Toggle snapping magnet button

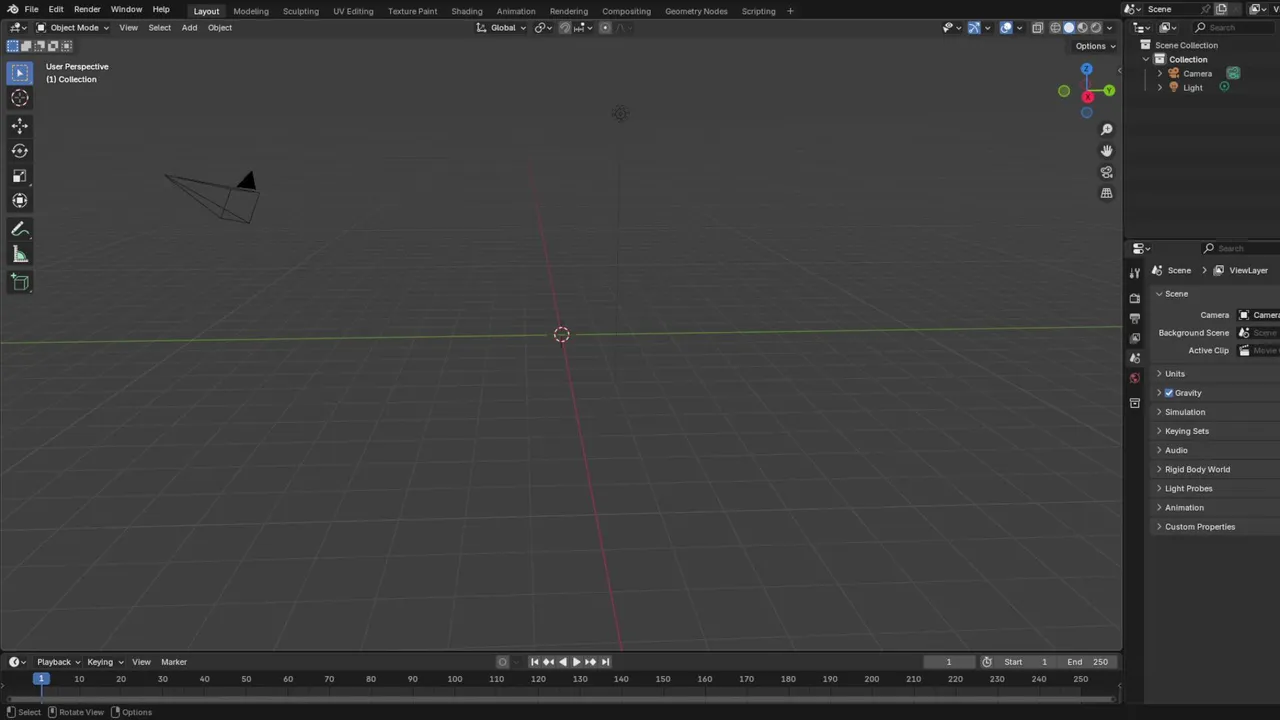tap(565, 28)
